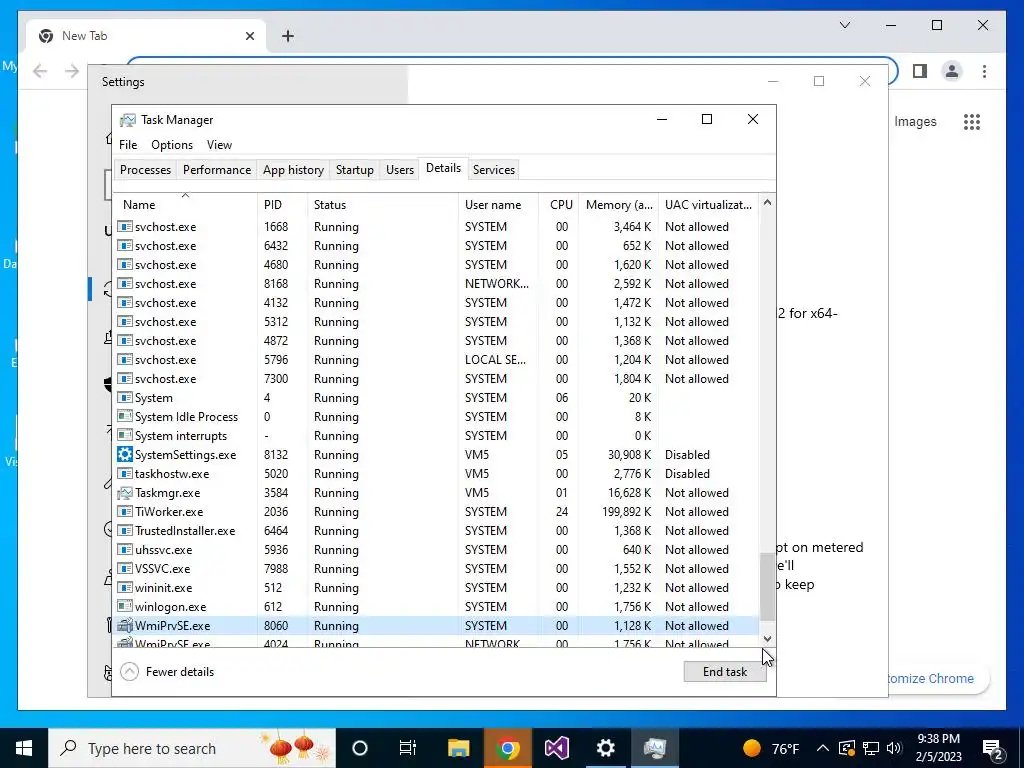
Task: Open Chrome from the taskbar
Action: pyautogui.click(x=507, y=748)
